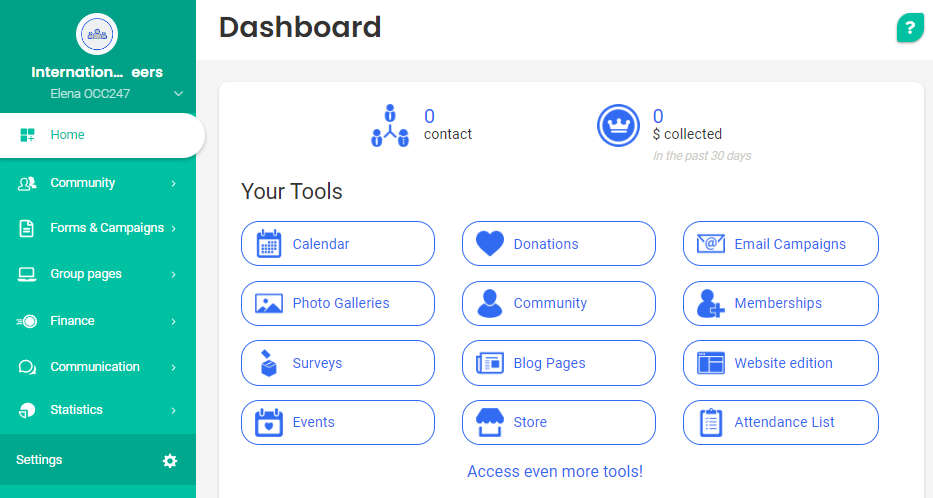Image resolution: width=933 pixels, height=498 pixels.
Task: Click the organization logo avatar
Action: tap(98, 34)
